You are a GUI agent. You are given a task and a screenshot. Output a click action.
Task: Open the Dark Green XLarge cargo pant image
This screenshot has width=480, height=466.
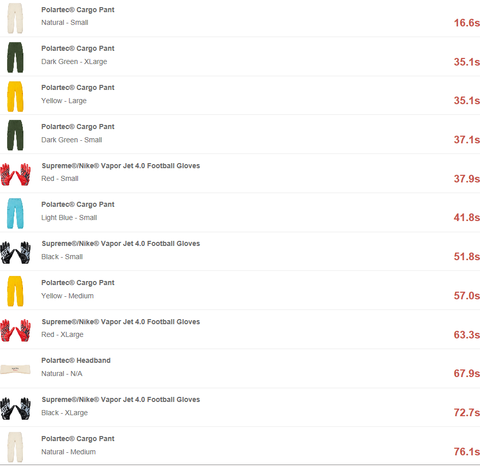coord(15,57)
